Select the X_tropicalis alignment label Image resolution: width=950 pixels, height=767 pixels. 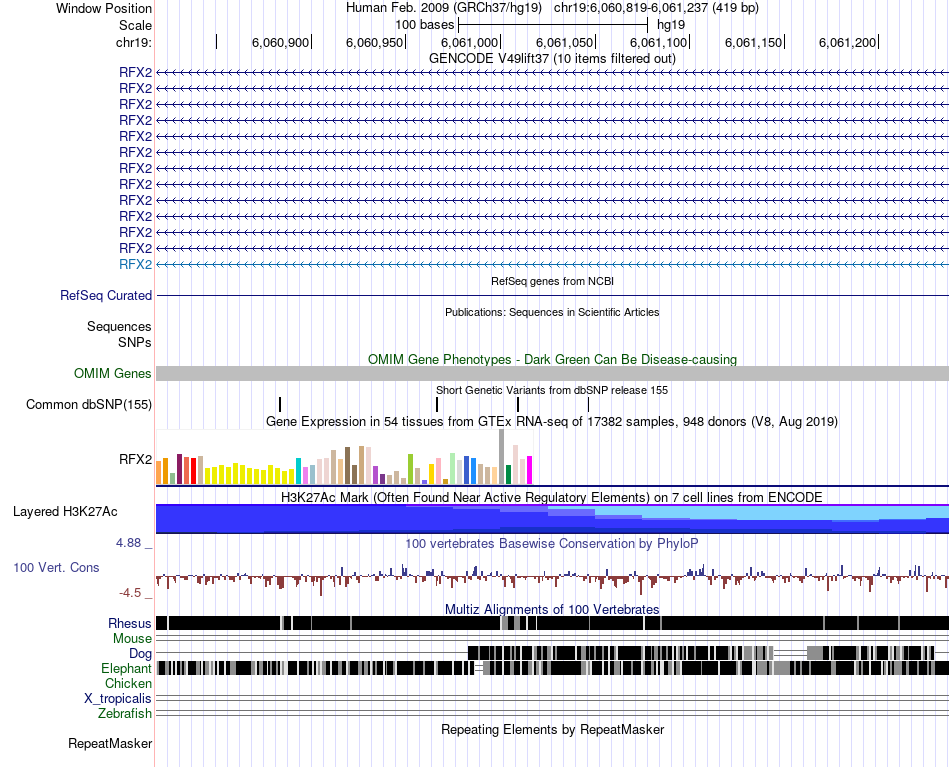coord(118,699)
